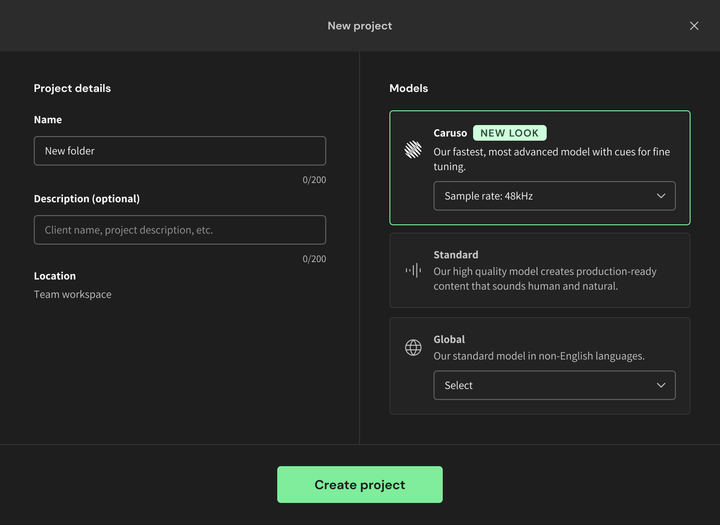Open the Global language Select dropdown

[554, 385]
